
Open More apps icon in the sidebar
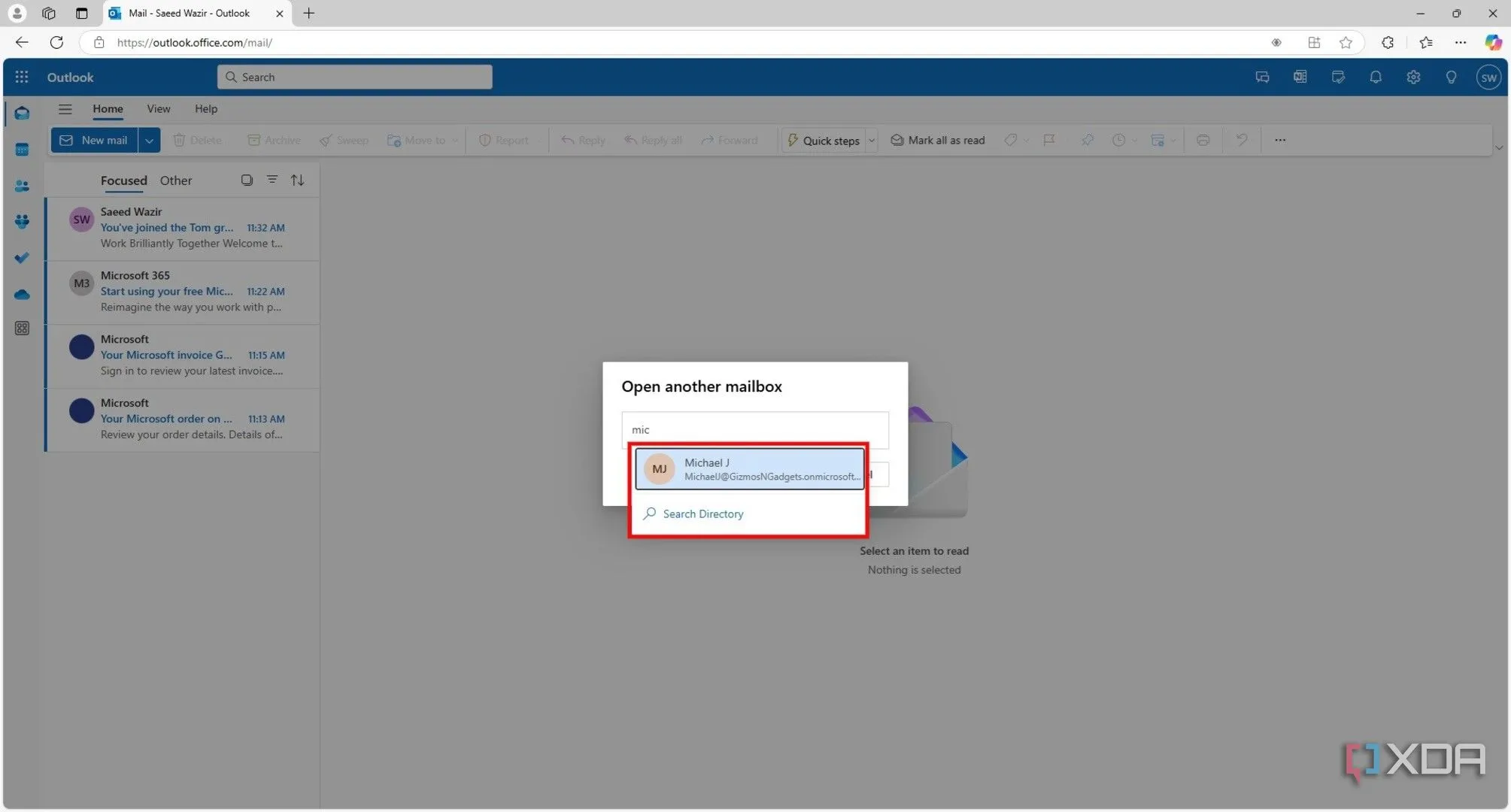22,329
